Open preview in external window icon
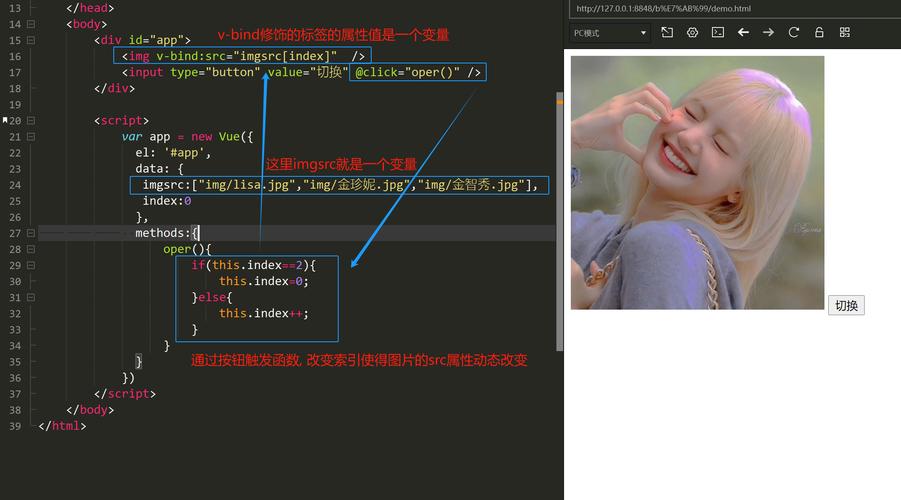This screenshot has width=901, height=500. click(x=667, y=32)
